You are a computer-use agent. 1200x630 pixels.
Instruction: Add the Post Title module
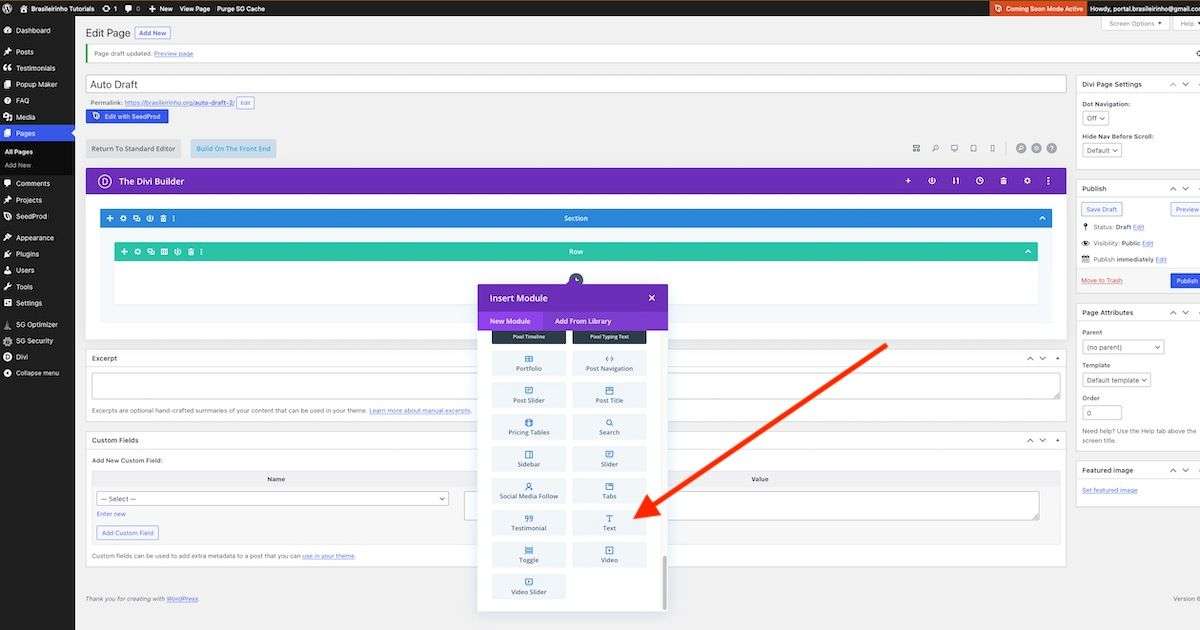(x=609, y=394)
